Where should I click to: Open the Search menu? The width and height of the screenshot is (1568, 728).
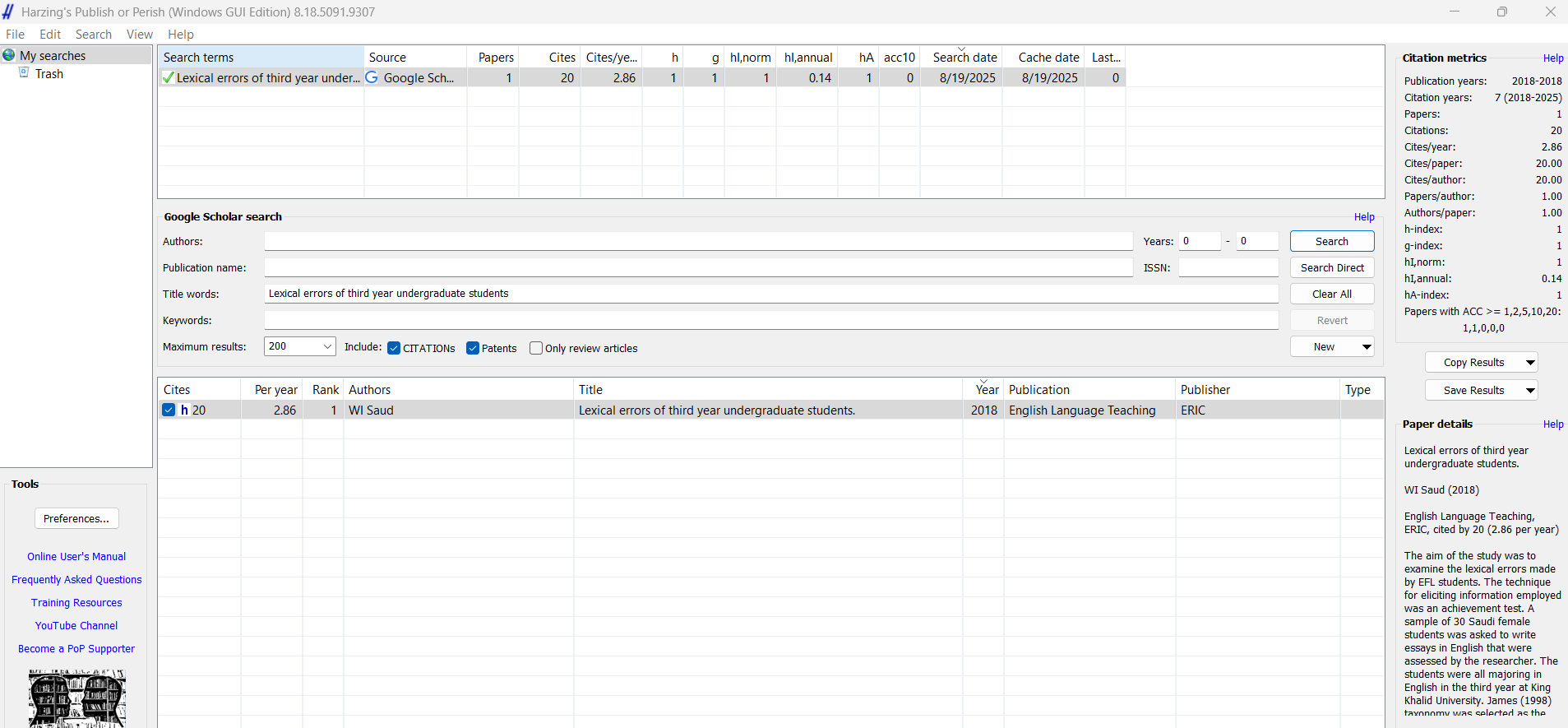tap(94, 34)
